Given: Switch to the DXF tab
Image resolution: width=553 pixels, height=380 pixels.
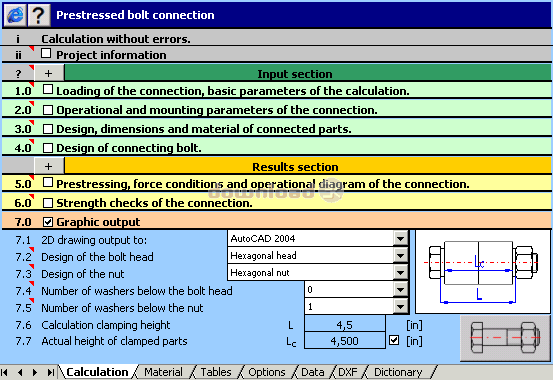Looking at the screenshot, I should pos(347,372).
